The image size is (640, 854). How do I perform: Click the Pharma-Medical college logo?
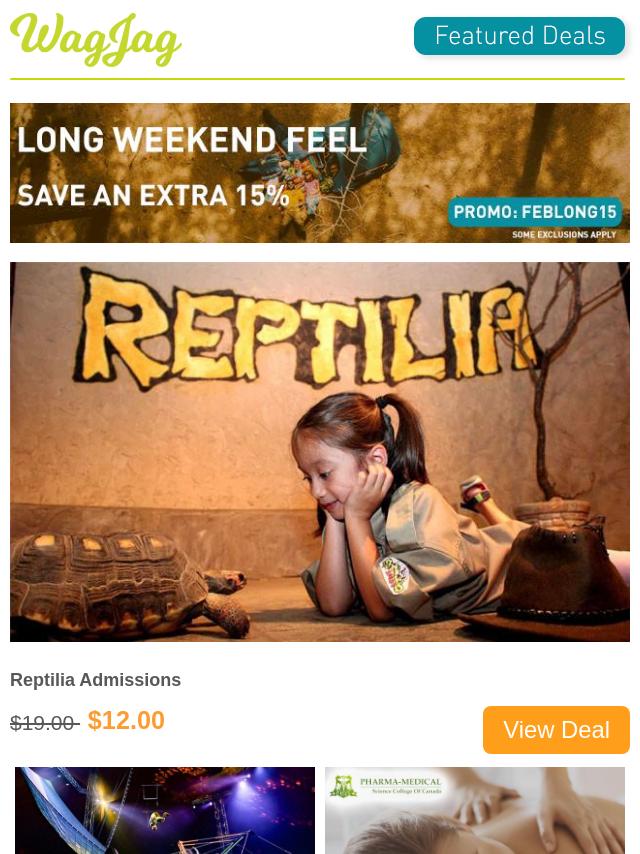pyautogui.click(x=387, y=786)
